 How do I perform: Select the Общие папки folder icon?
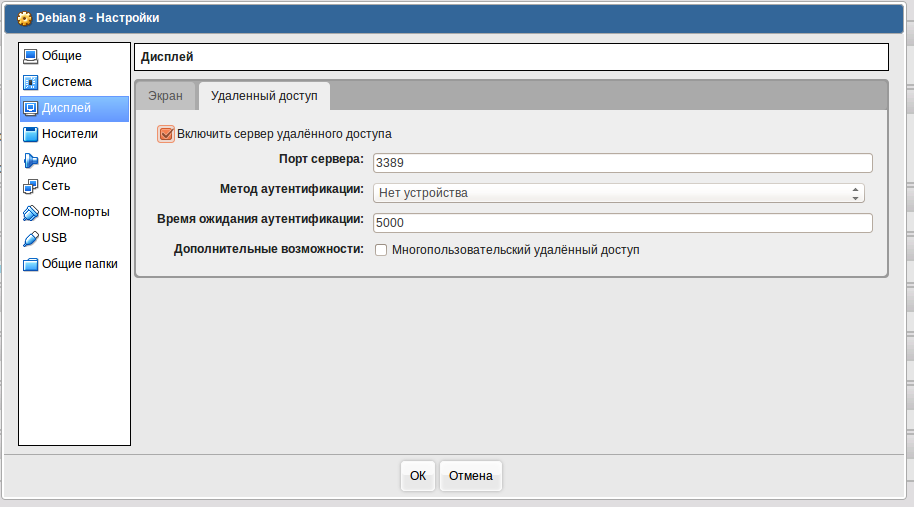[x=30, y=265]
